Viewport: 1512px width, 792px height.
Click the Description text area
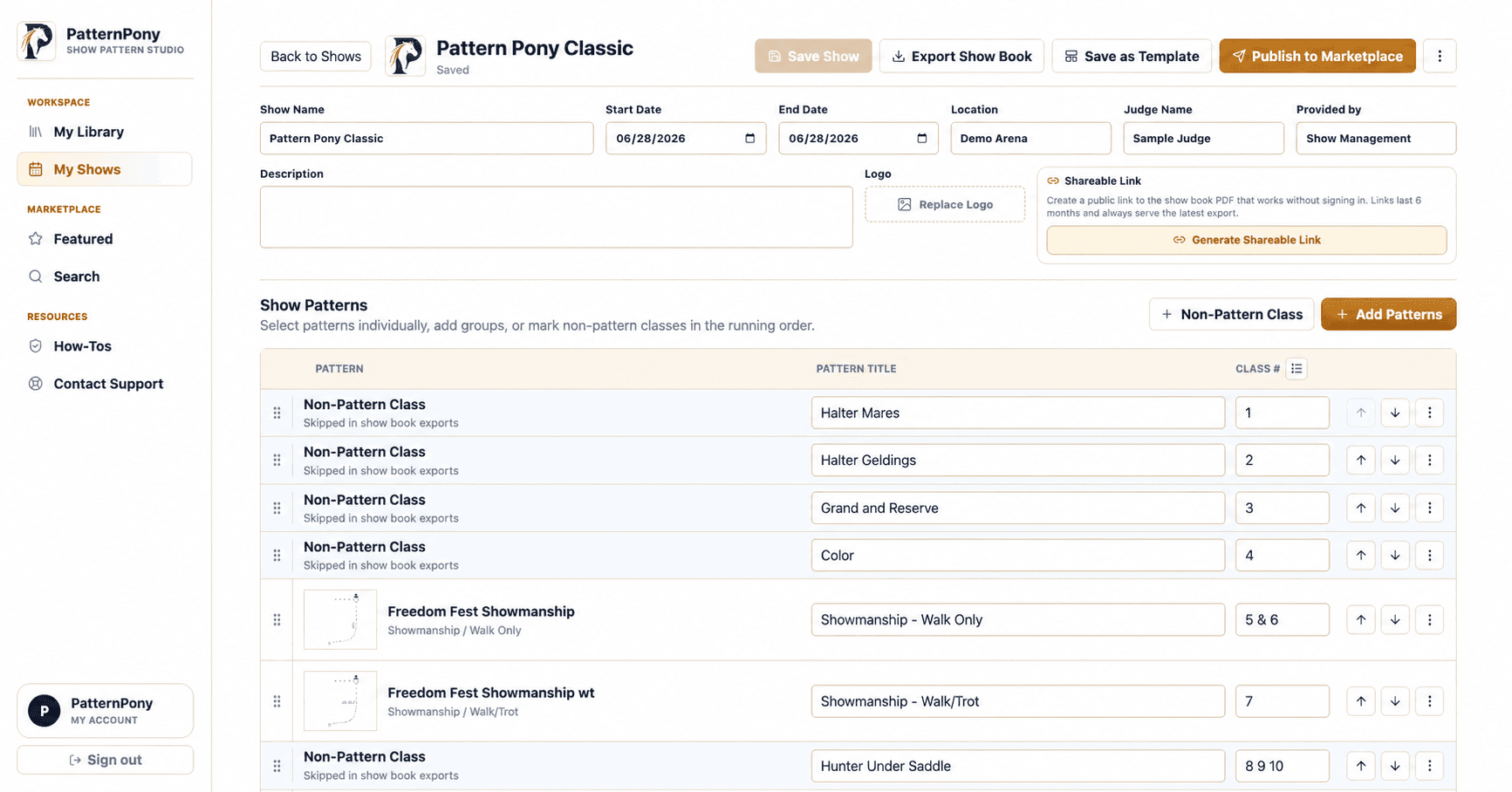tap(556, 217)
